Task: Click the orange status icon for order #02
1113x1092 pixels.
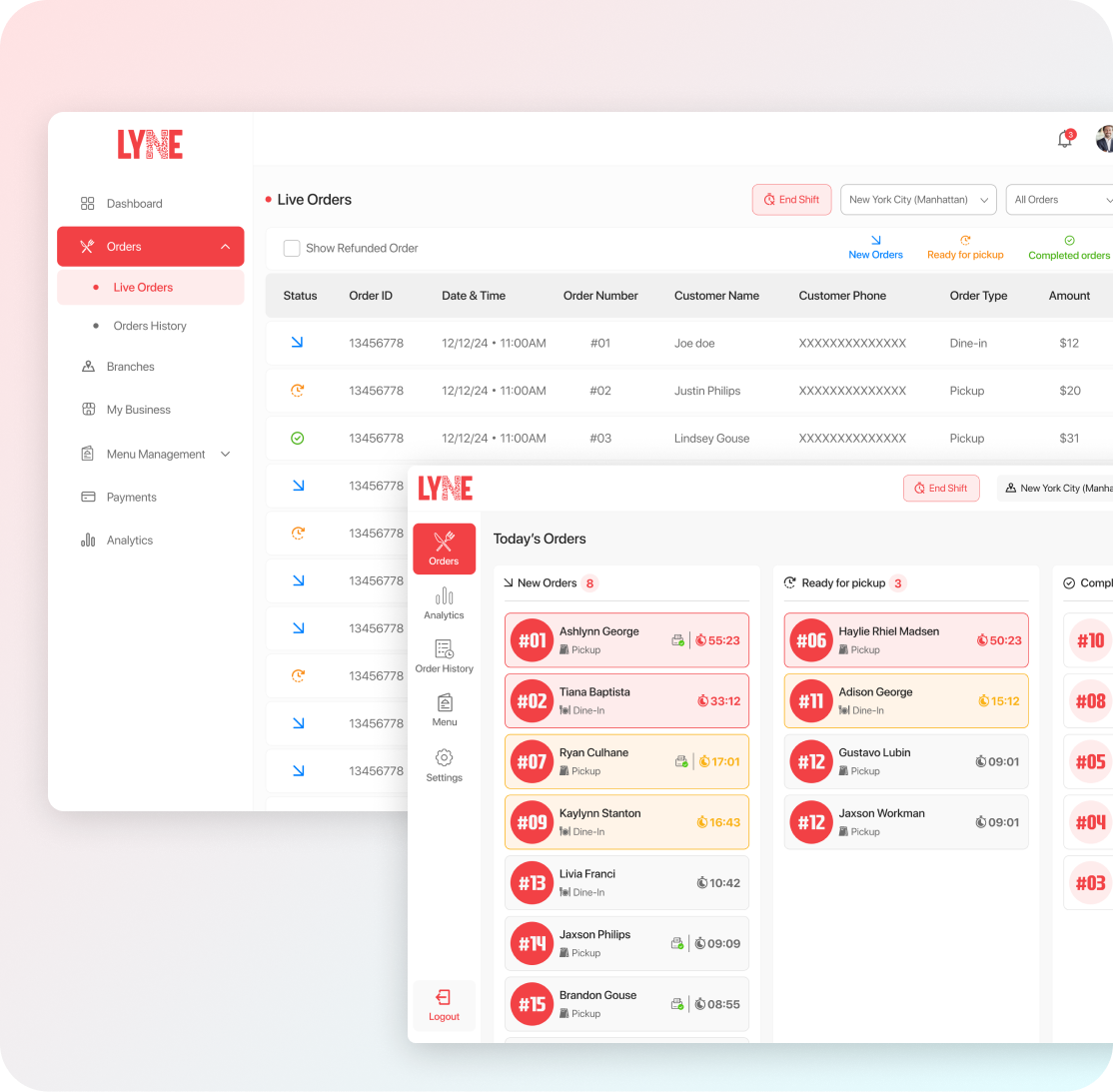Action: (x=297, y=391)
